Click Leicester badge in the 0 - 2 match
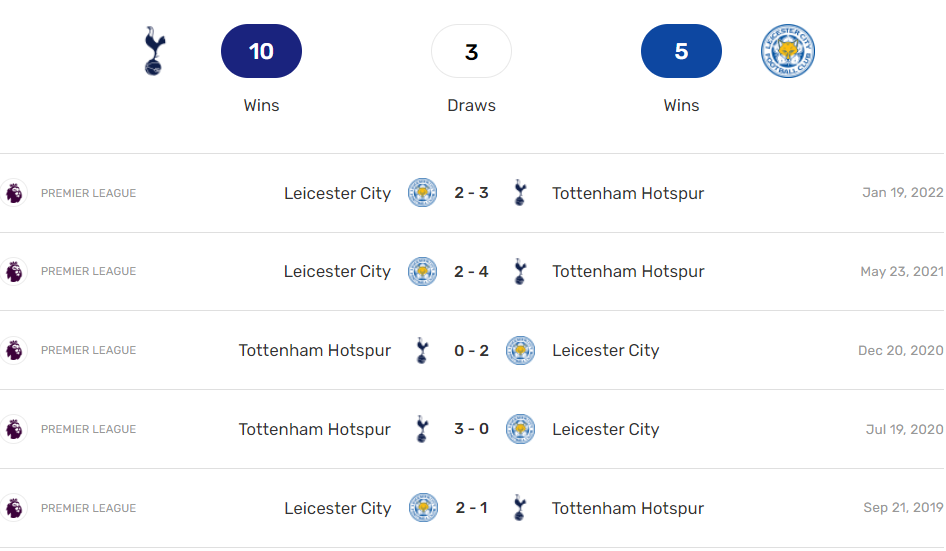 pos(520,350)
